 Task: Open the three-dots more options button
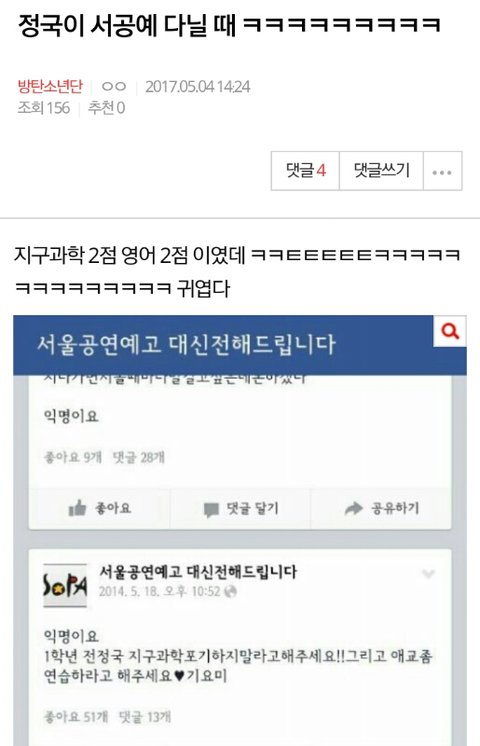[x=442, y=171]
